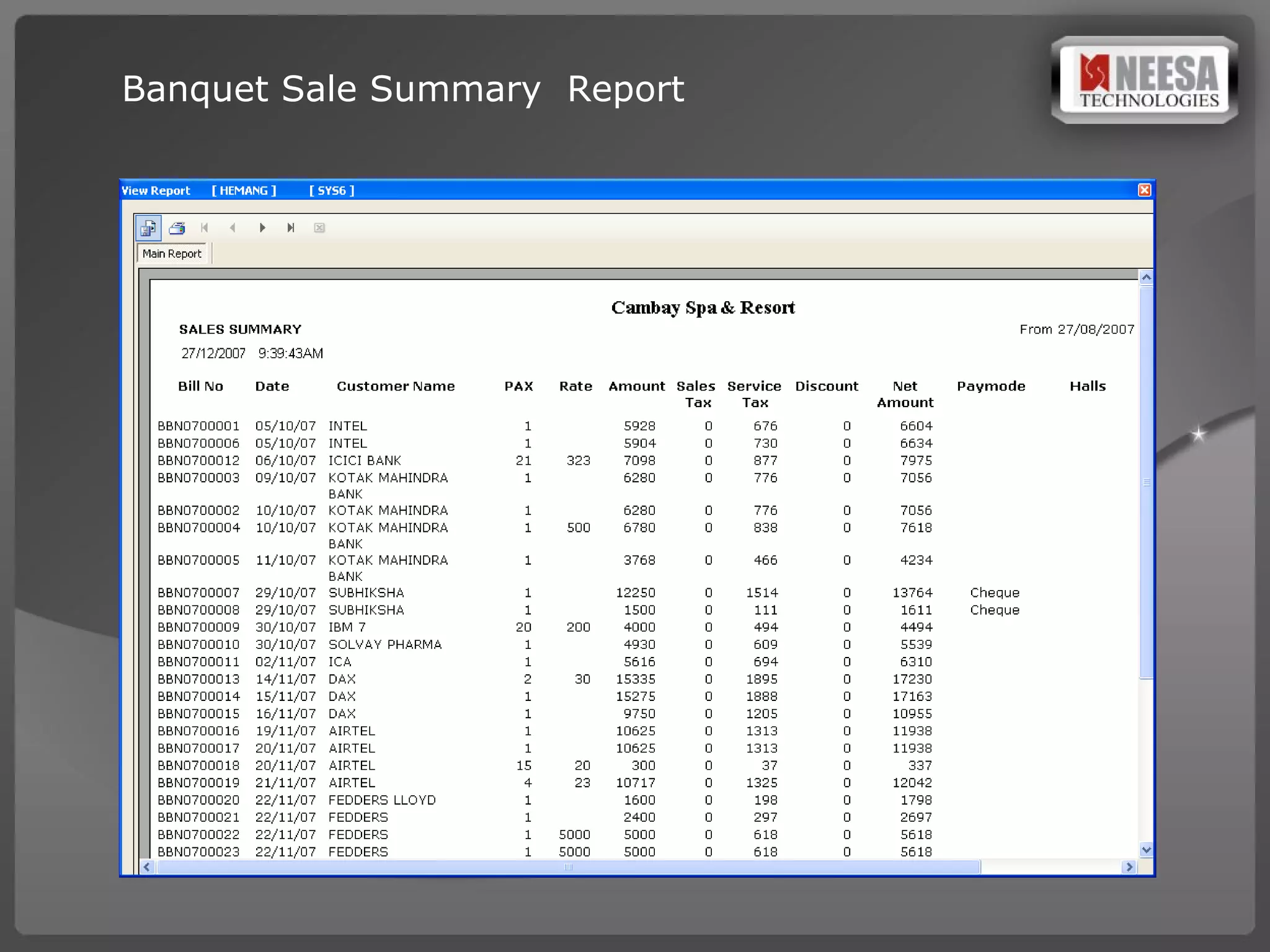Viewport: 1270px width, 952px height.
Task: Click bill number BBN0700001
Action: (198, 426)
